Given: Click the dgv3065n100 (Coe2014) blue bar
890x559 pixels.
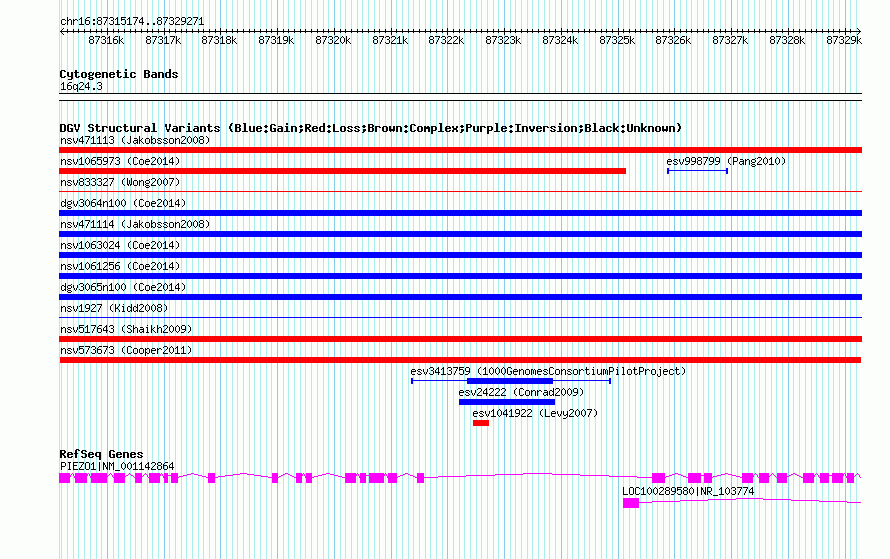Looking at the screenshot, I should 460,297.
